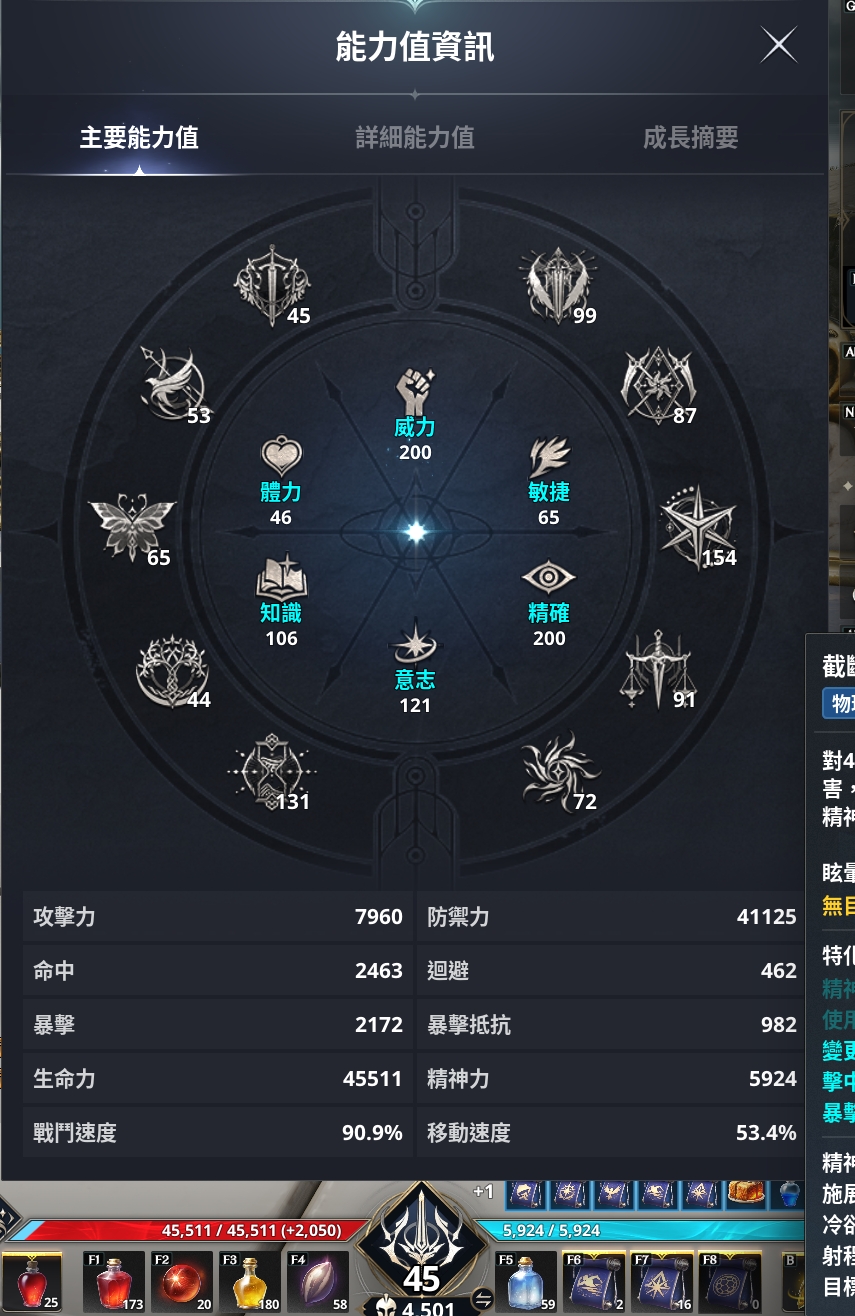Select the tree emblem showing 44

tap(172, 670)
